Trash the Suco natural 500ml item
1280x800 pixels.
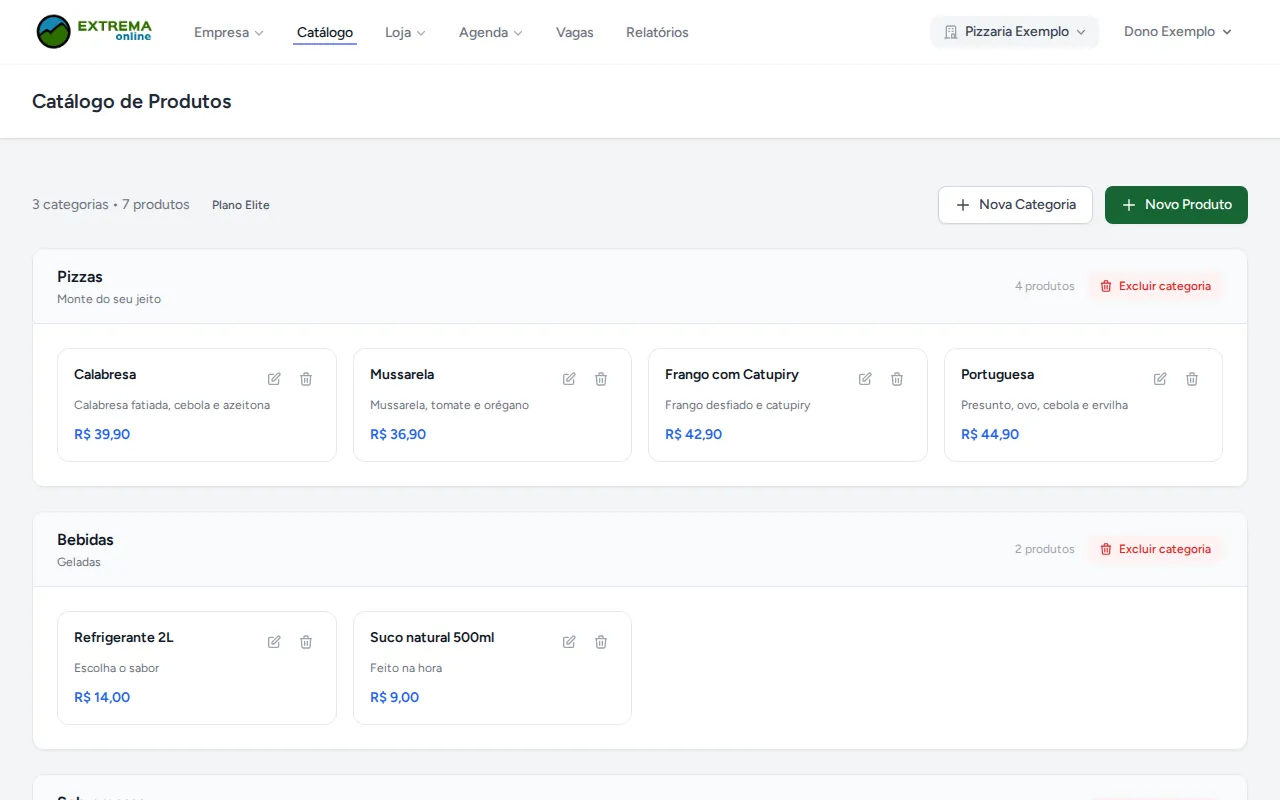pos(601,642)
